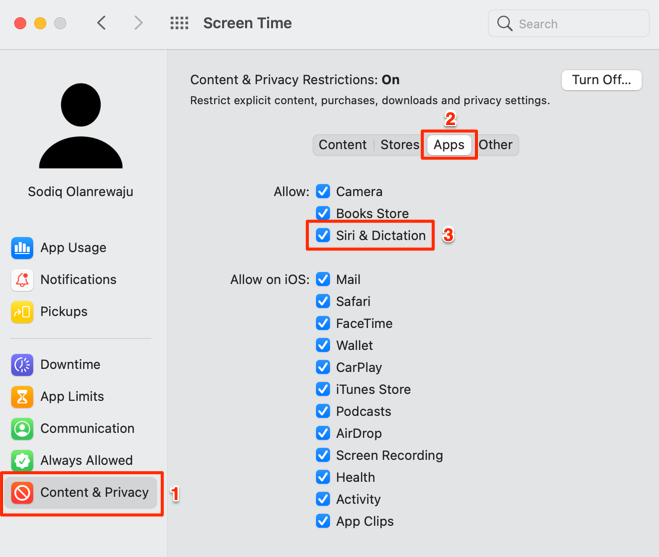Image resolution: width=659 pixels, height=557 pixels.
Task: Select Always Allowed in the sidebar
Action: (x=85, y=461)
